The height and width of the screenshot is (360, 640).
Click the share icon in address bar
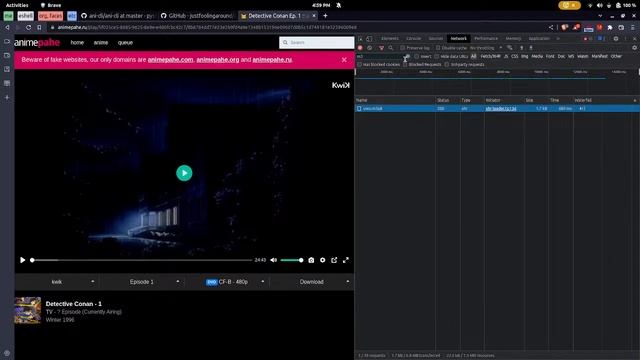pyautogui.click(x=551, y=27)
